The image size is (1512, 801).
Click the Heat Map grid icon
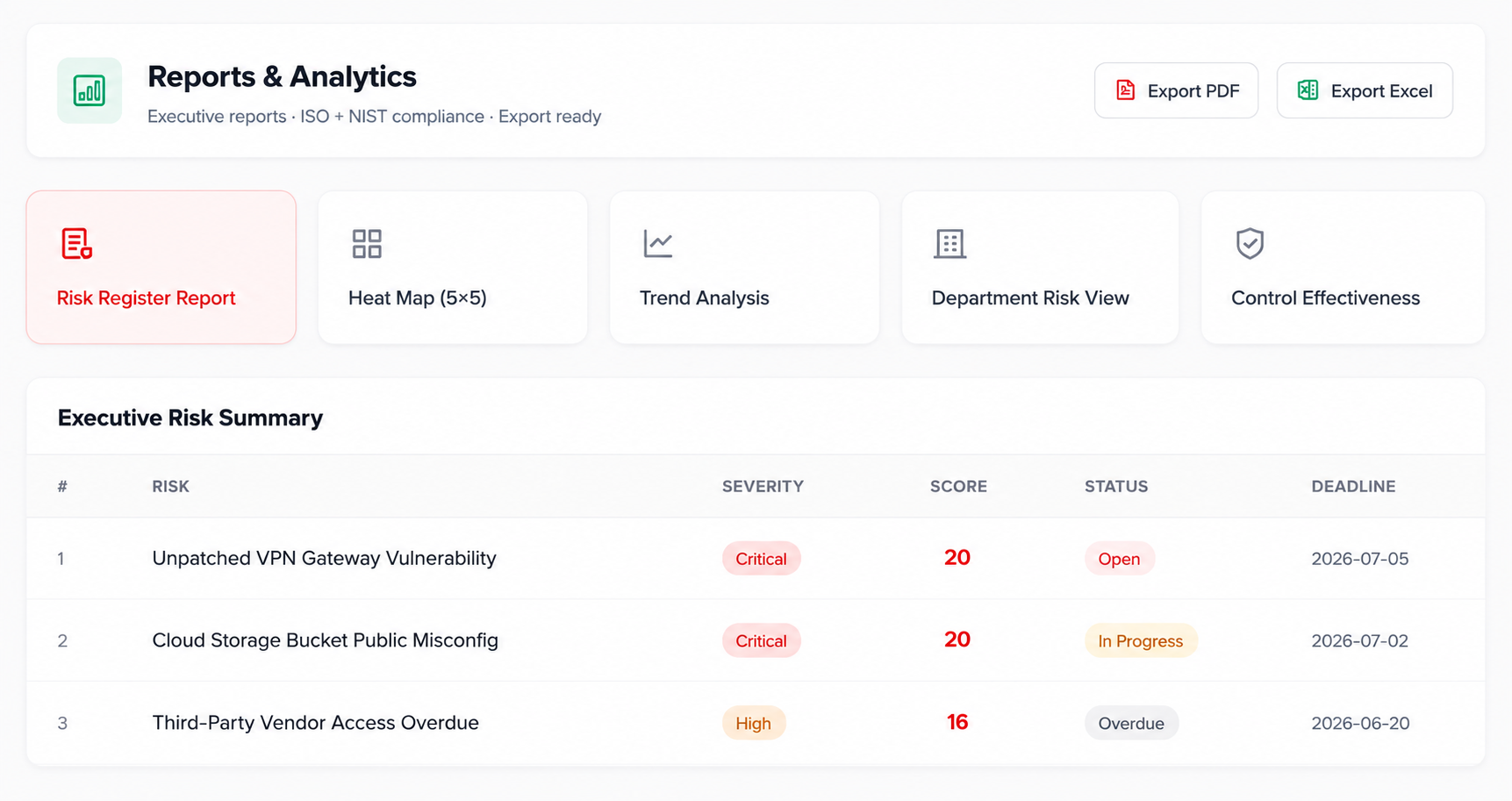367,244
